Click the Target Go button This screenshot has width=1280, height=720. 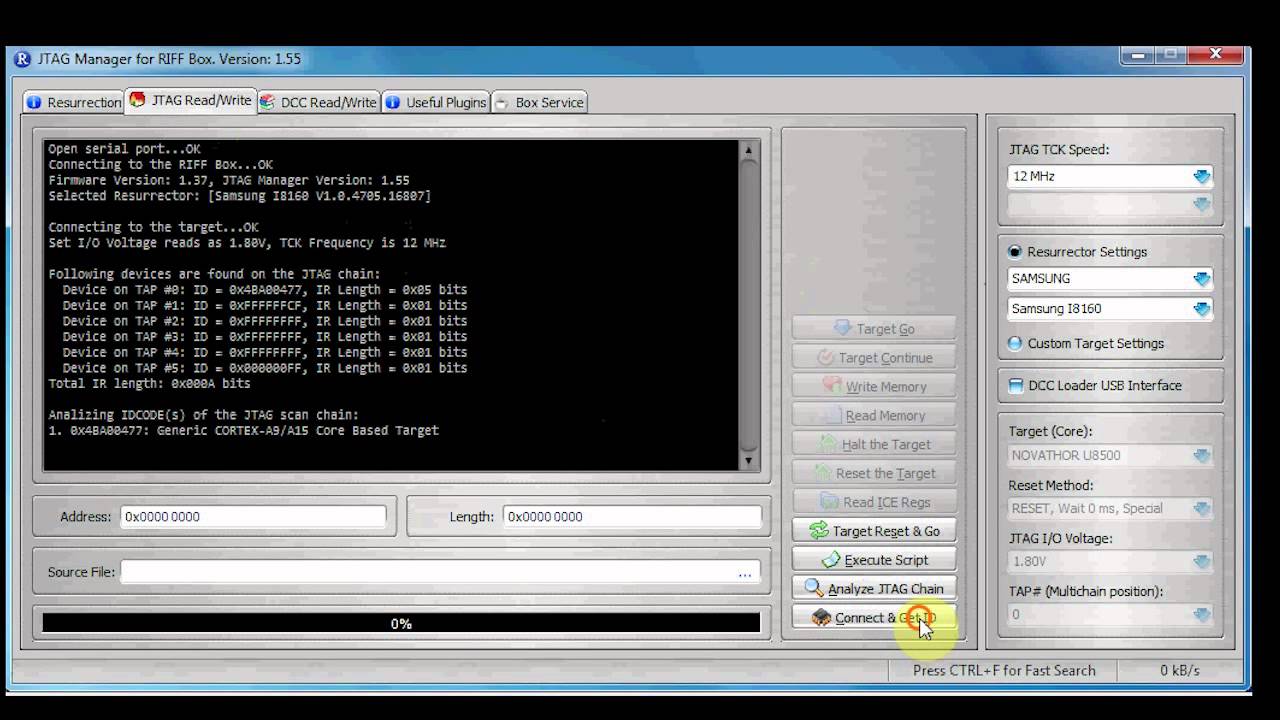tap(874, 328)
